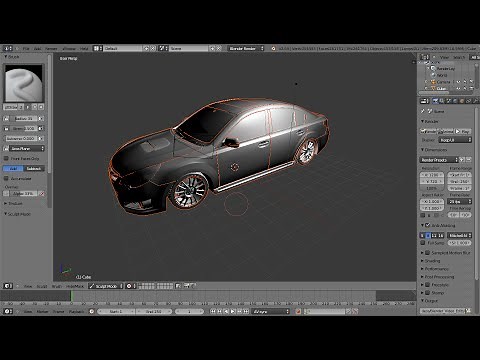
Task: Open the 3D viewport editor type selector
Action: click(8, 286)
